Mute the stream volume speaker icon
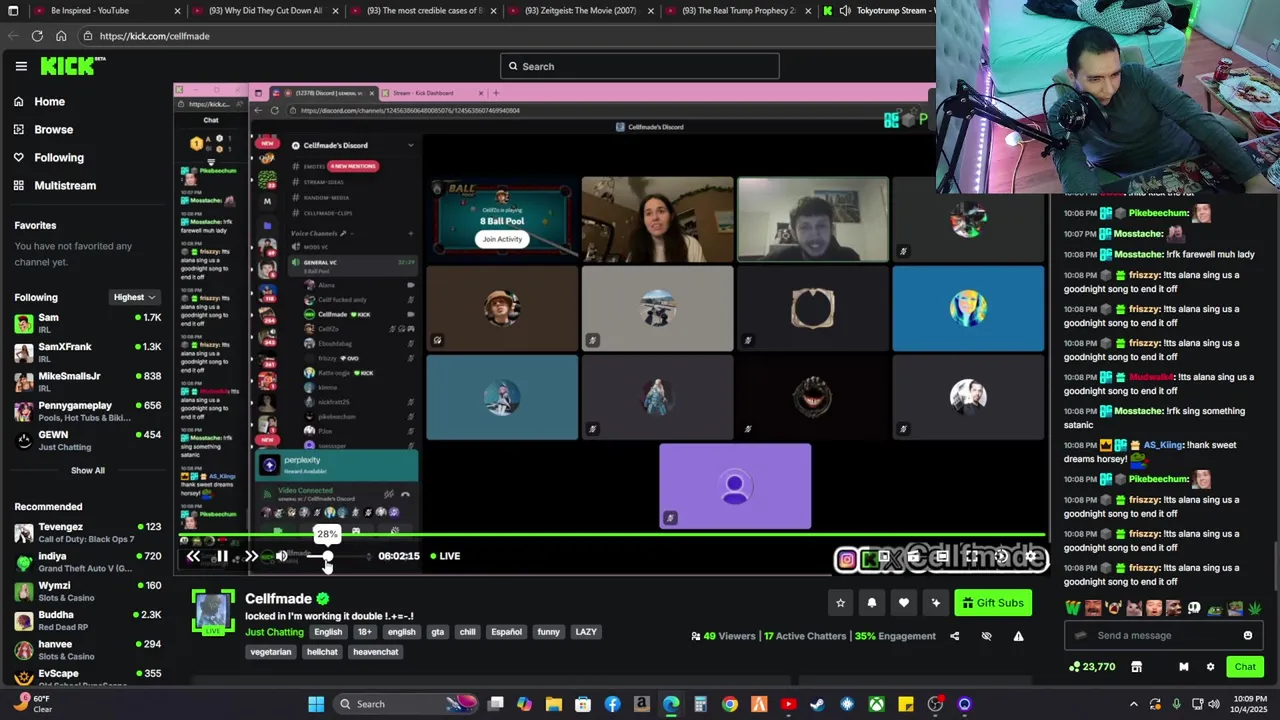Screen dimensions: 1280x720 point(281,556)
